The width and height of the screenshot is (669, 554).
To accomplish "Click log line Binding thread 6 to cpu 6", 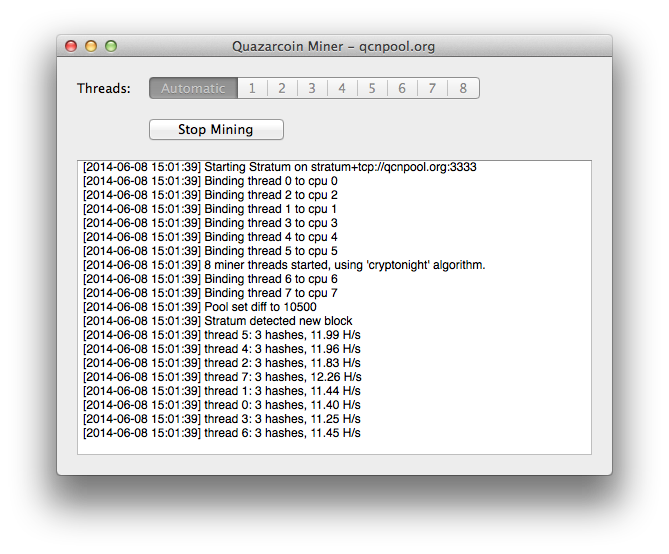I will (210, 279).
